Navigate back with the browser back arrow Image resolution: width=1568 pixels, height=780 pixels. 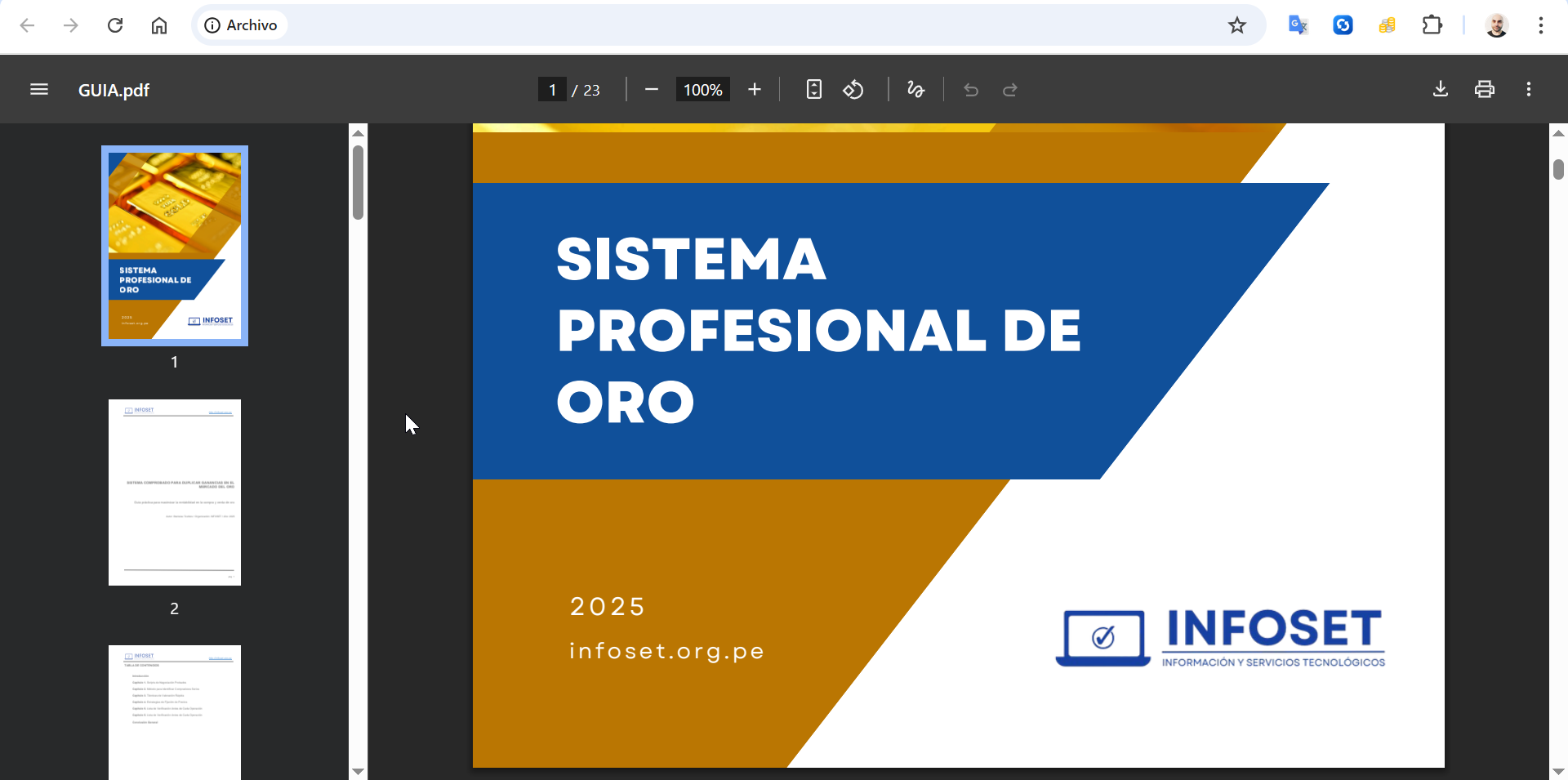click(28, 25)
